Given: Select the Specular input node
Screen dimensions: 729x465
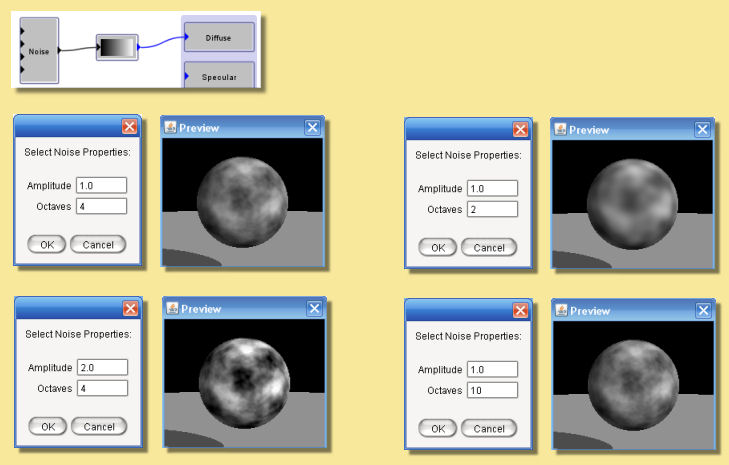Looking at the screenshot, I should 218,75.
